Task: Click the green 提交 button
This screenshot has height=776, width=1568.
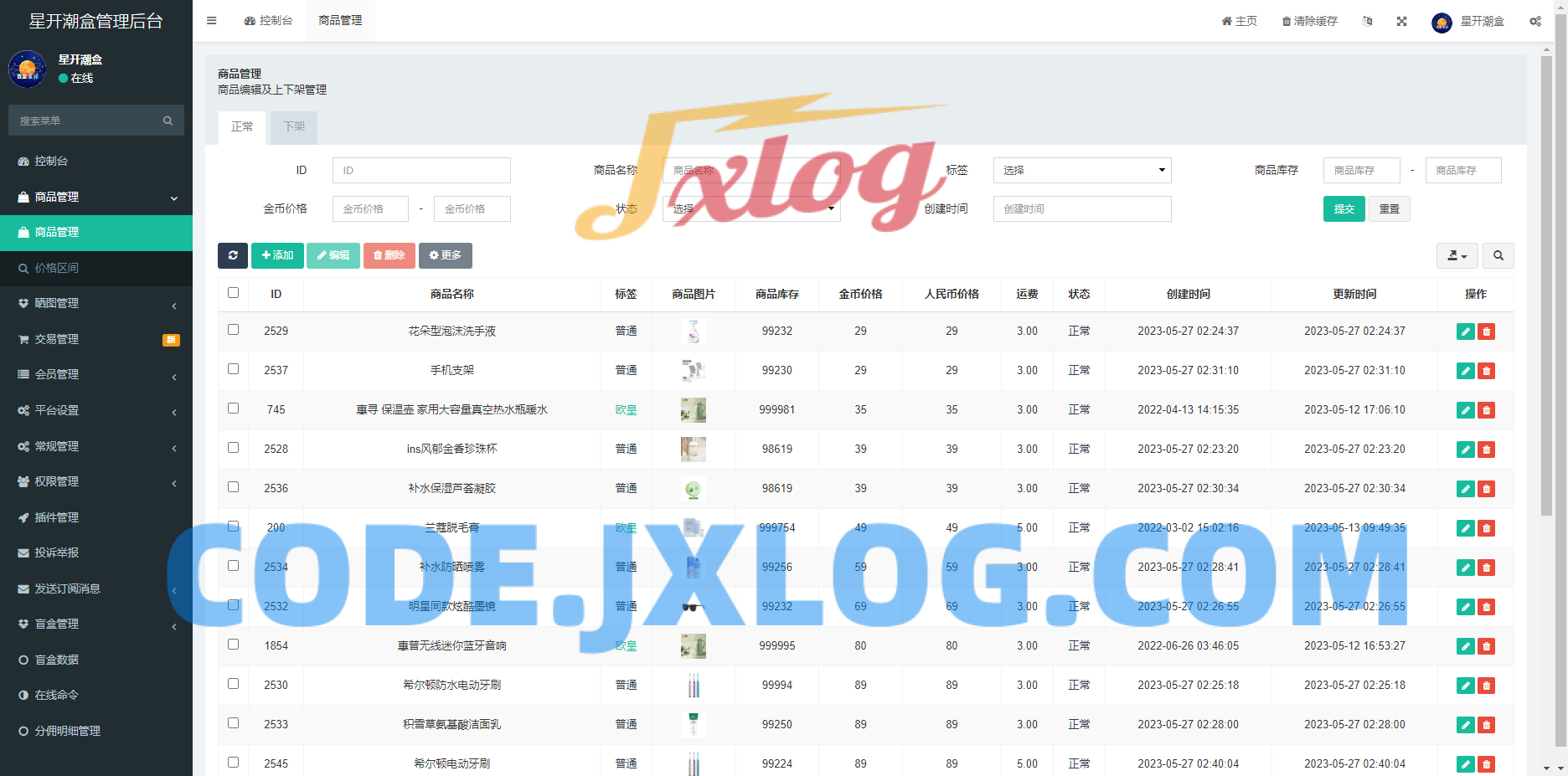Action: coord(1344,209)
